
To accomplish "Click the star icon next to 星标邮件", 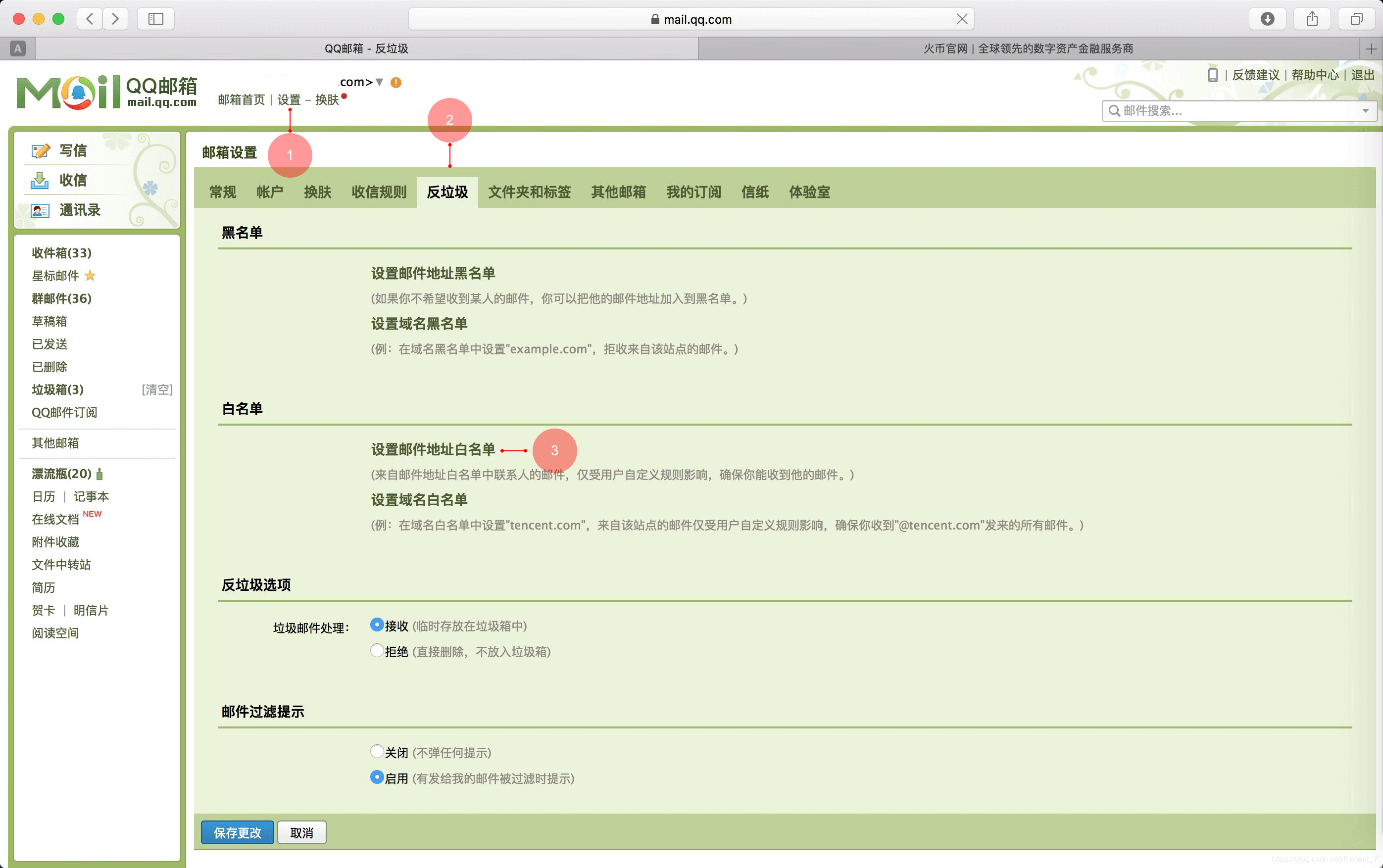I will click(x=90, y=276).
